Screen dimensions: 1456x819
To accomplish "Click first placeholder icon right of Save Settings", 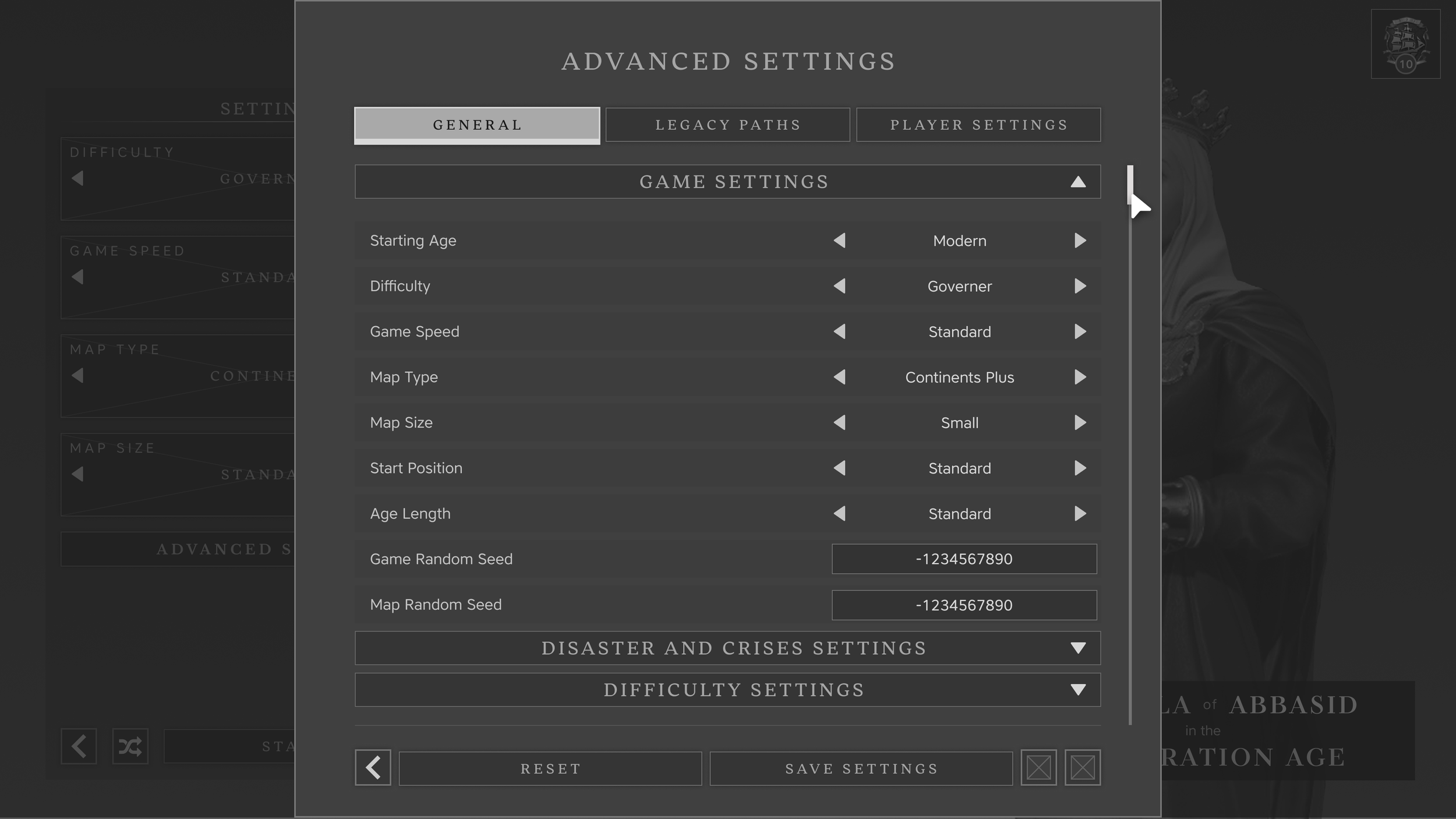I will coord(1038,767).
